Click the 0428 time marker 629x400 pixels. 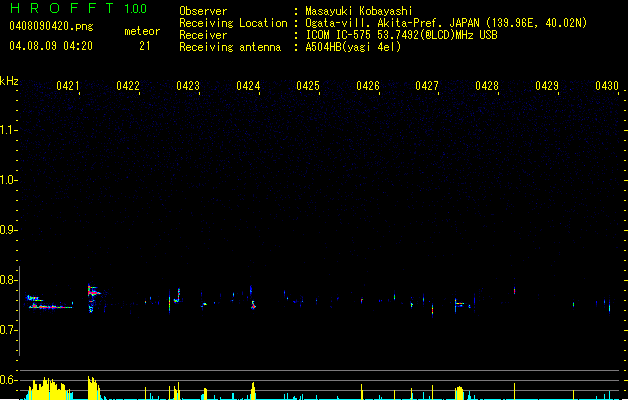coord(487,86)
